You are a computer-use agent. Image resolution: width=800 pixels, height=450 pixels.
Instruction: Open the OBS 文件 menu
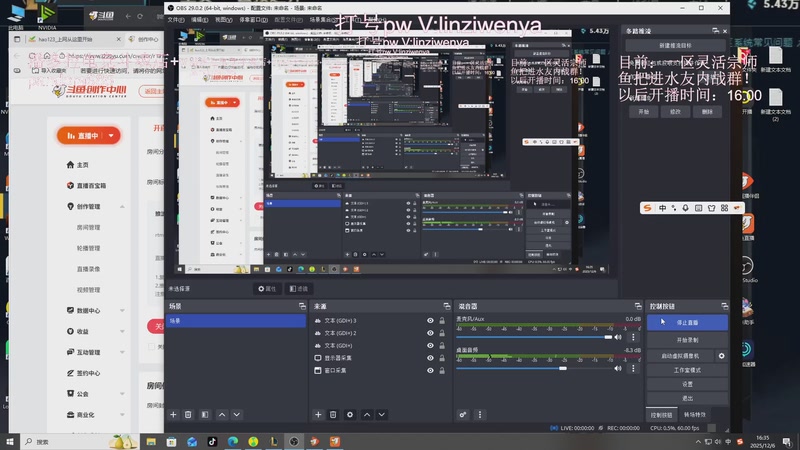click(x=176, y=20)
